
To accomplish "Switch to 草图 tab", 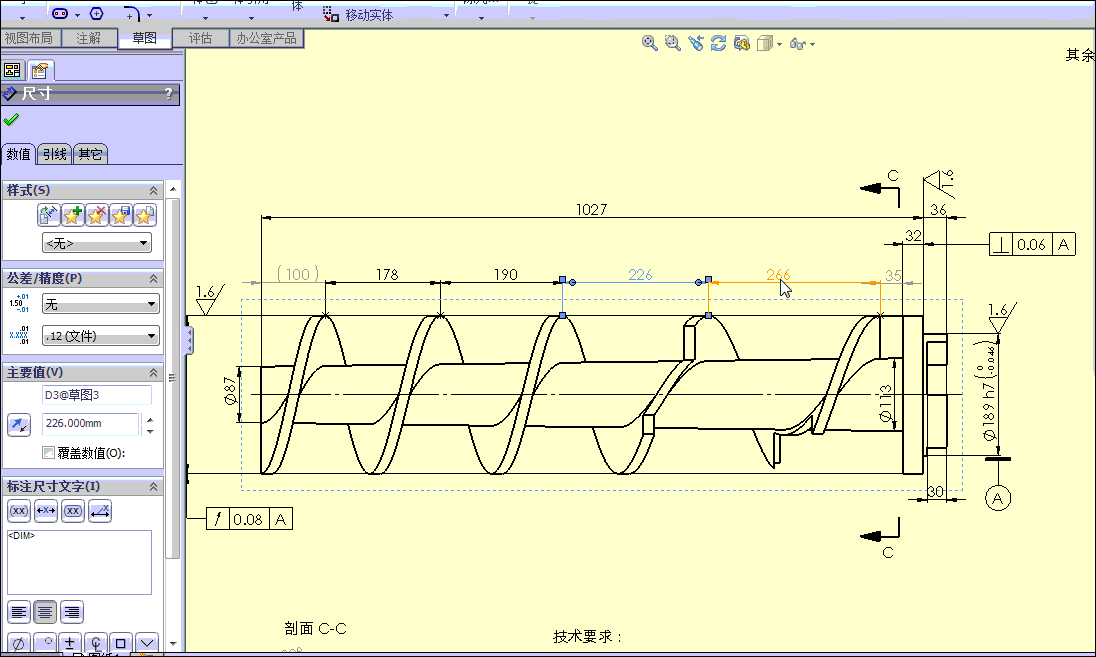I will pyautogui.click(x=145, y=38).
